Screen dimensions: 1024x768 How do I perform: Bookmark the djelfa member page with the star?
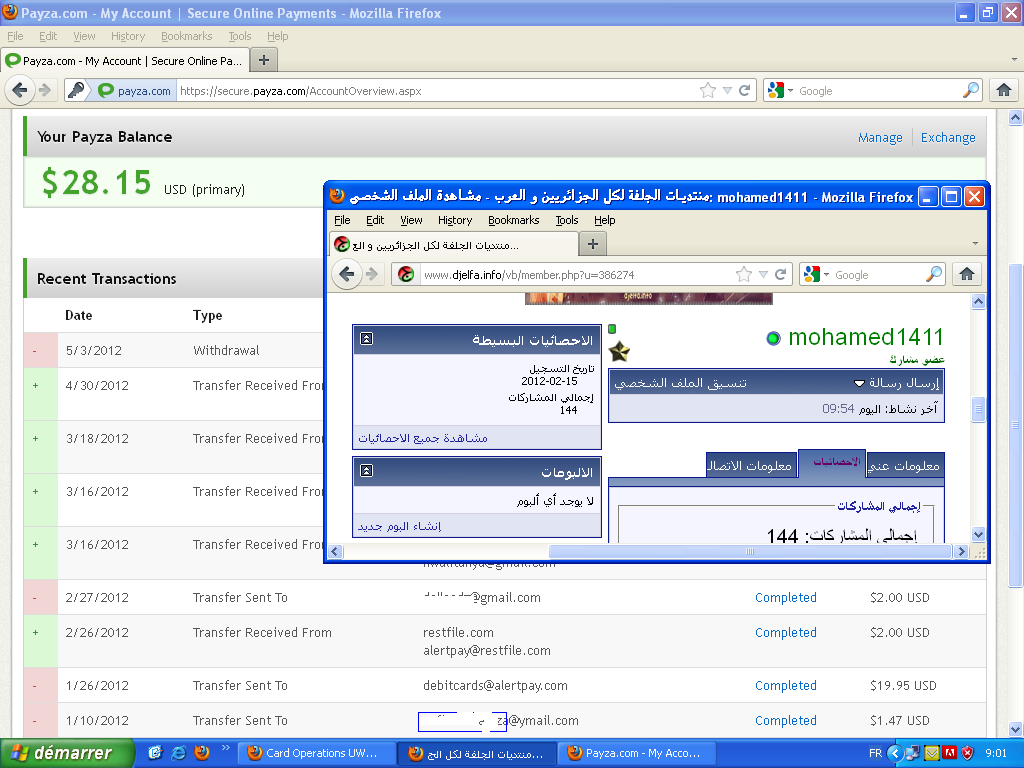744,274
